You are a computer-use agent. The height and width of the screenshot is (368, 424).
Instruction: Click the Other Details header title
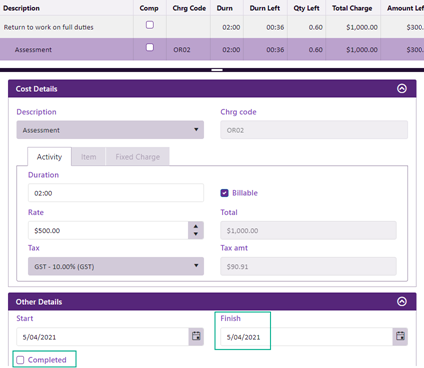[39, 302]
